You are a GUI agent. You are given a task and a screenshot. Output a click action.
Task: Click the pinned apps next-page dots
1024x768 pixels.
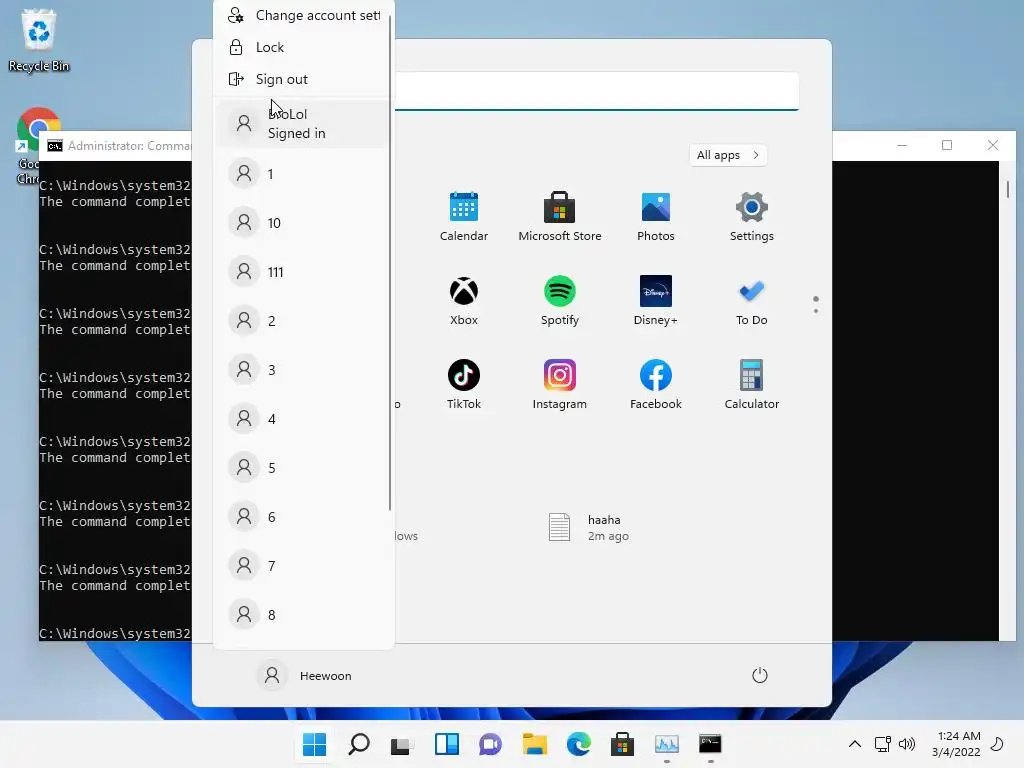[x=816, y=304]
